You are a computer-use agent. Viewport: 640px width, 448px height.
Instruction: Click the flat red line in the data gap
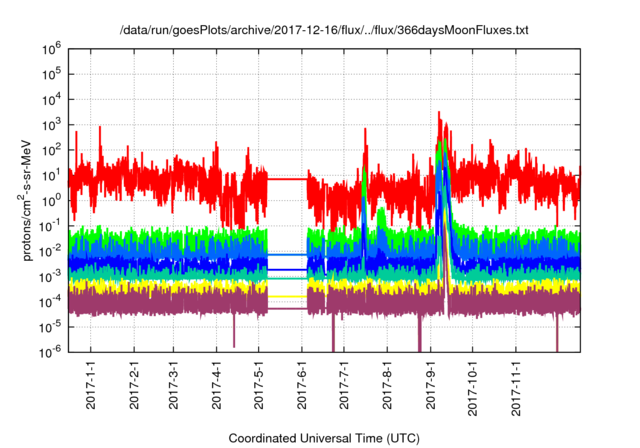click(x=286, y=179)
